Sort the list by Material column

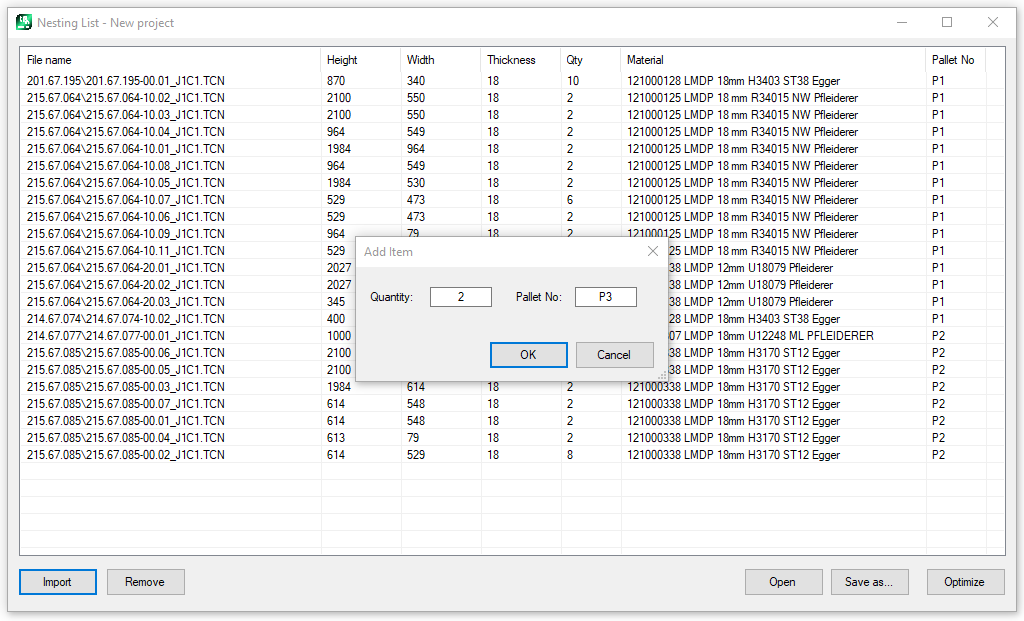(x=645, y=59)
